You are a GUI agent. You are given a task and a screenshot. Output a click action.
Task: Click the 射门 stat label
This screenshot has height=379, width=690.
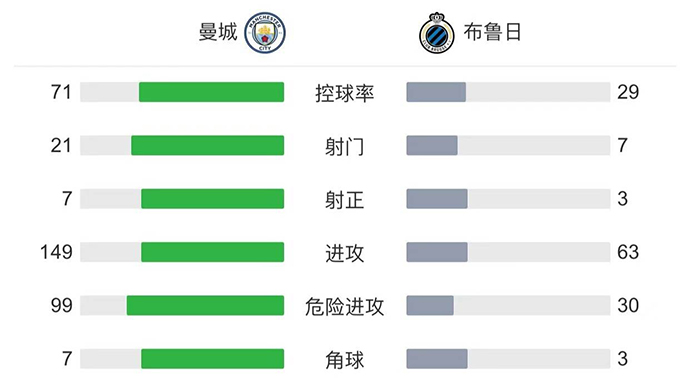345,147
